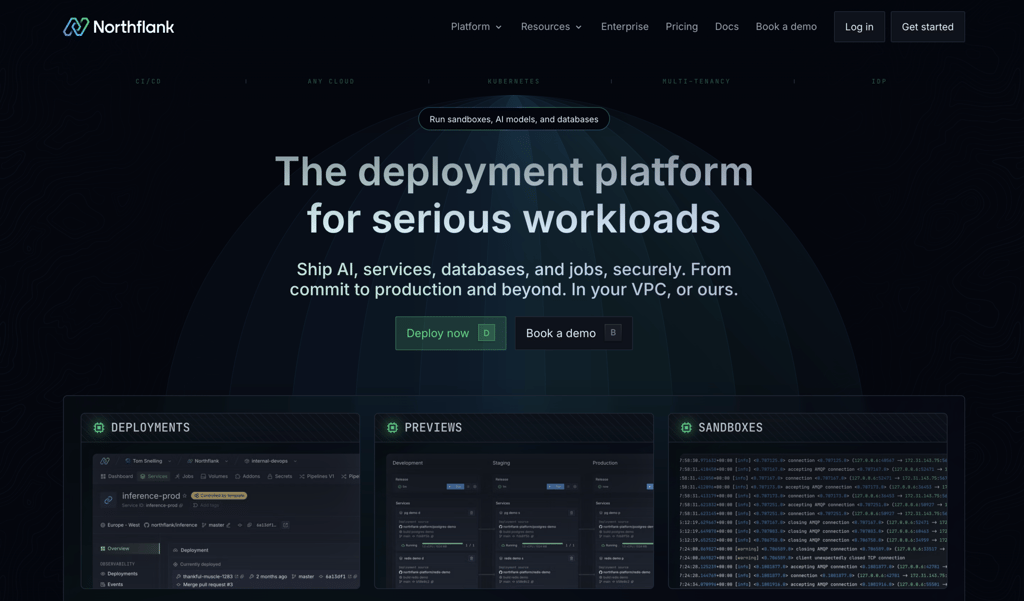Go to the Enterprise page

(x=624, y=27)
